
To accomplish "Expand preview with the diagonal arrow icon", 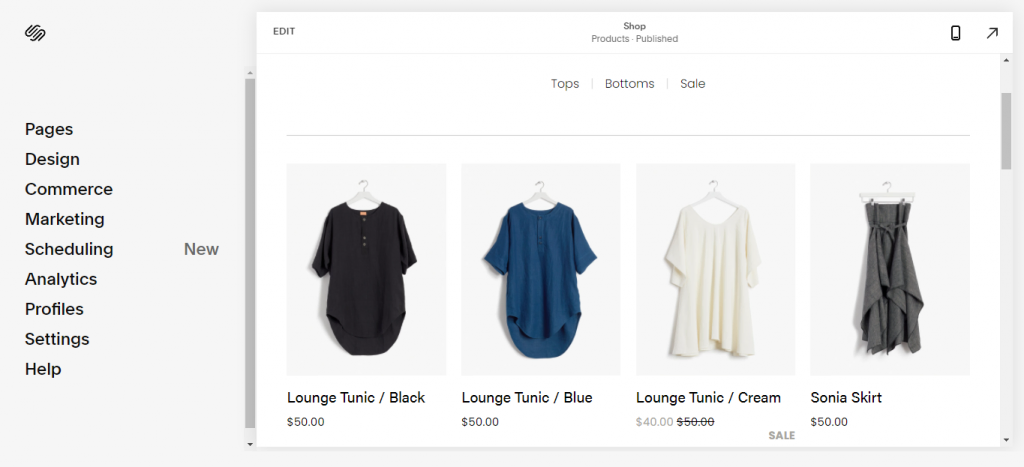I will click(x=992, y=33).
